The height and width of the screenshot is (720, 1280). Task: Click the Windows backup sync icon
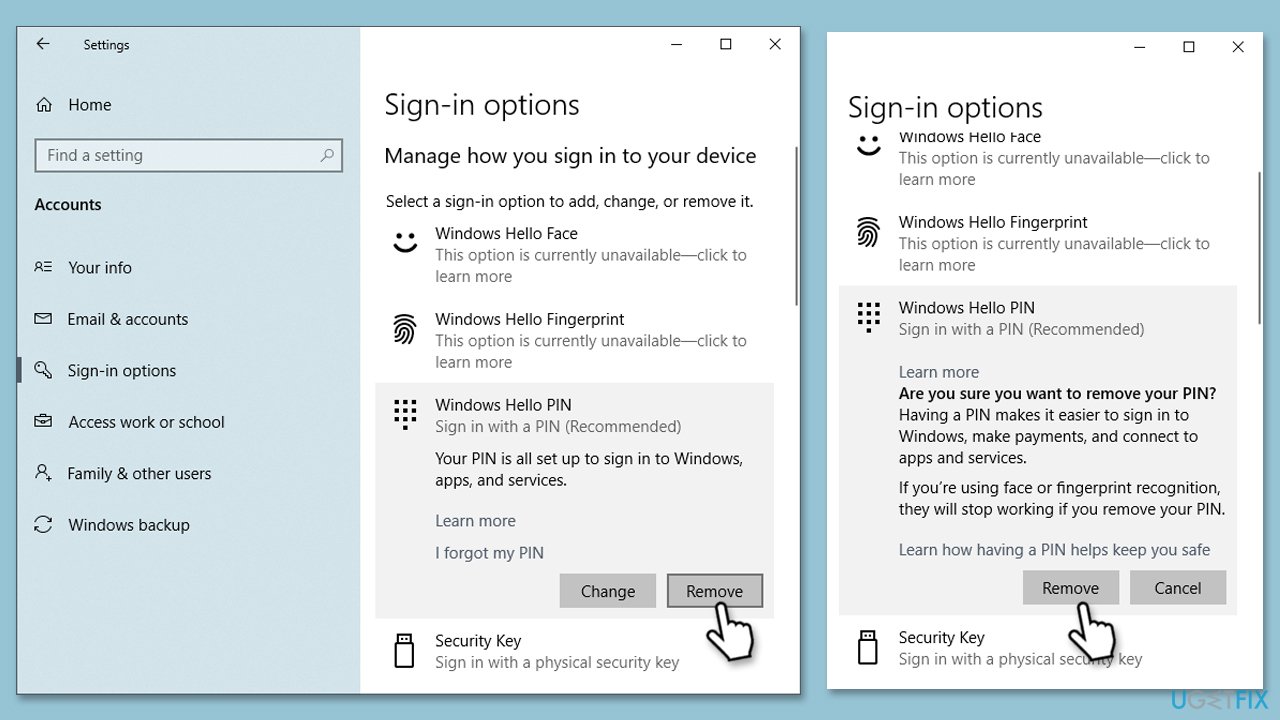[43, 524]
